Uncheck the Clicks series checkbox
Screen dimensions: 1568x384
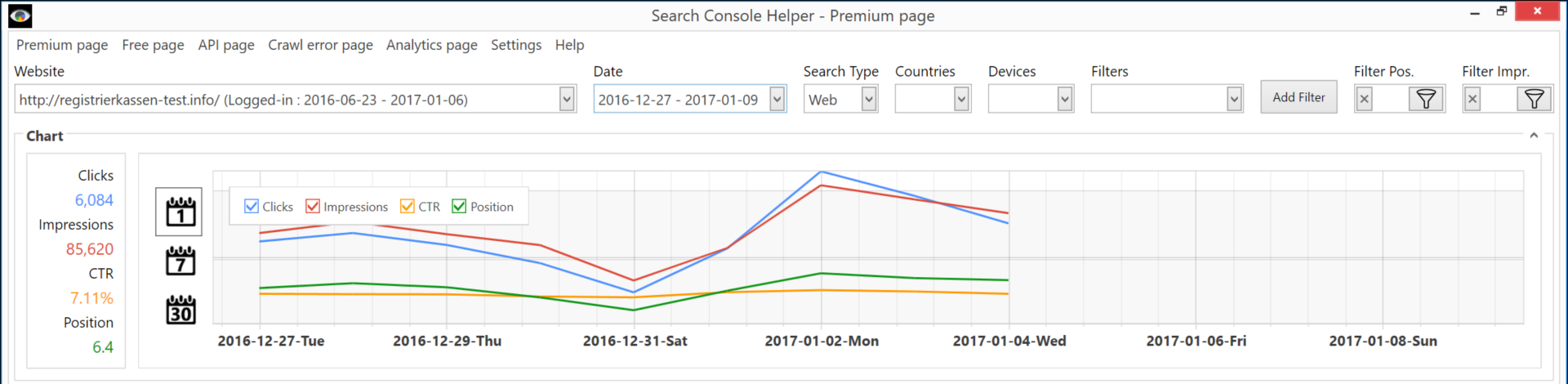tap(252, 207)
